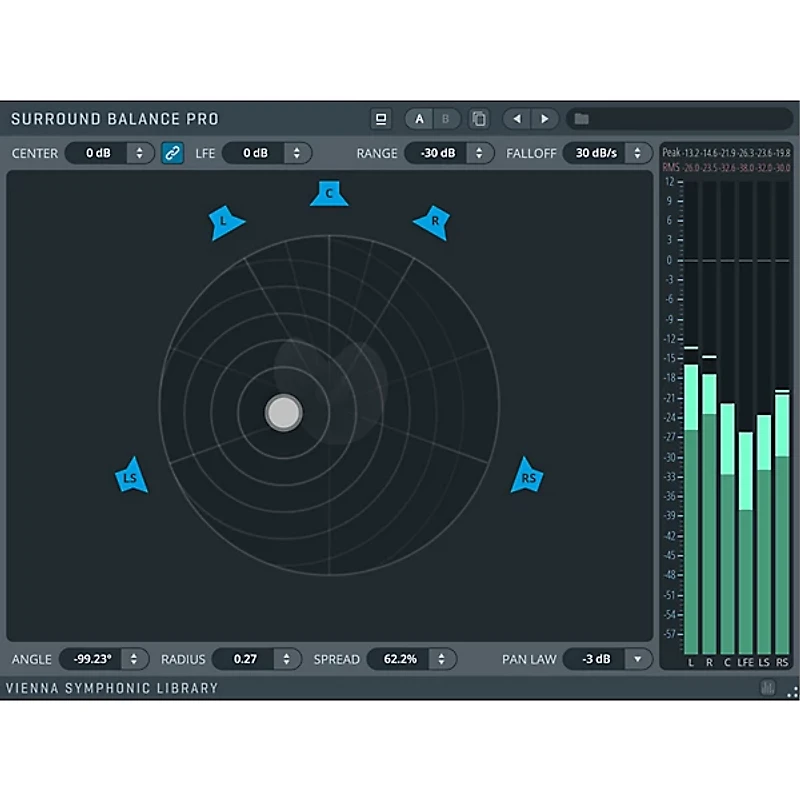
Task: Click the RS channel level meter
Action: pos(782,418)
